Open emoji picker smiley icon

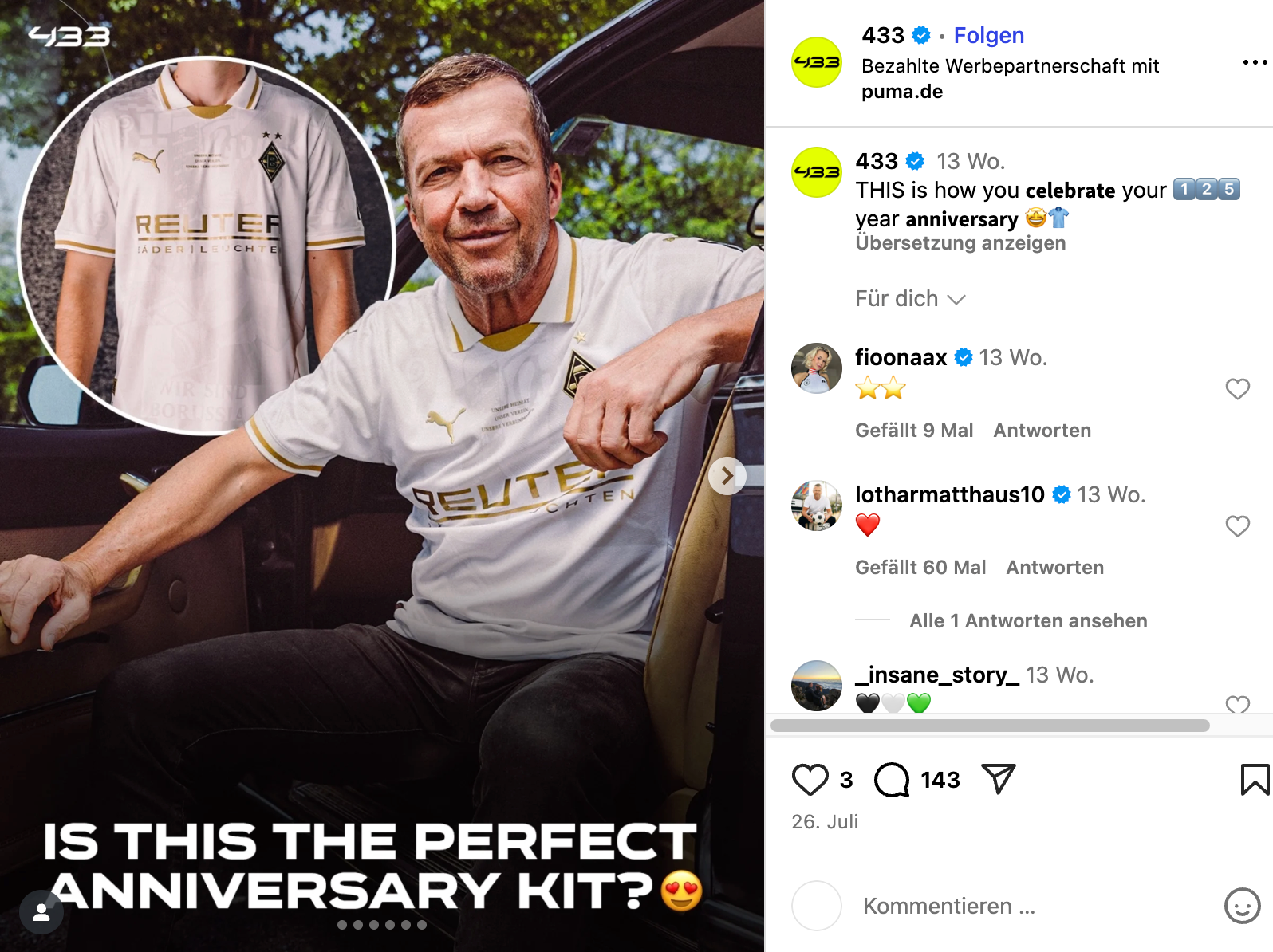pos(1242,906)
